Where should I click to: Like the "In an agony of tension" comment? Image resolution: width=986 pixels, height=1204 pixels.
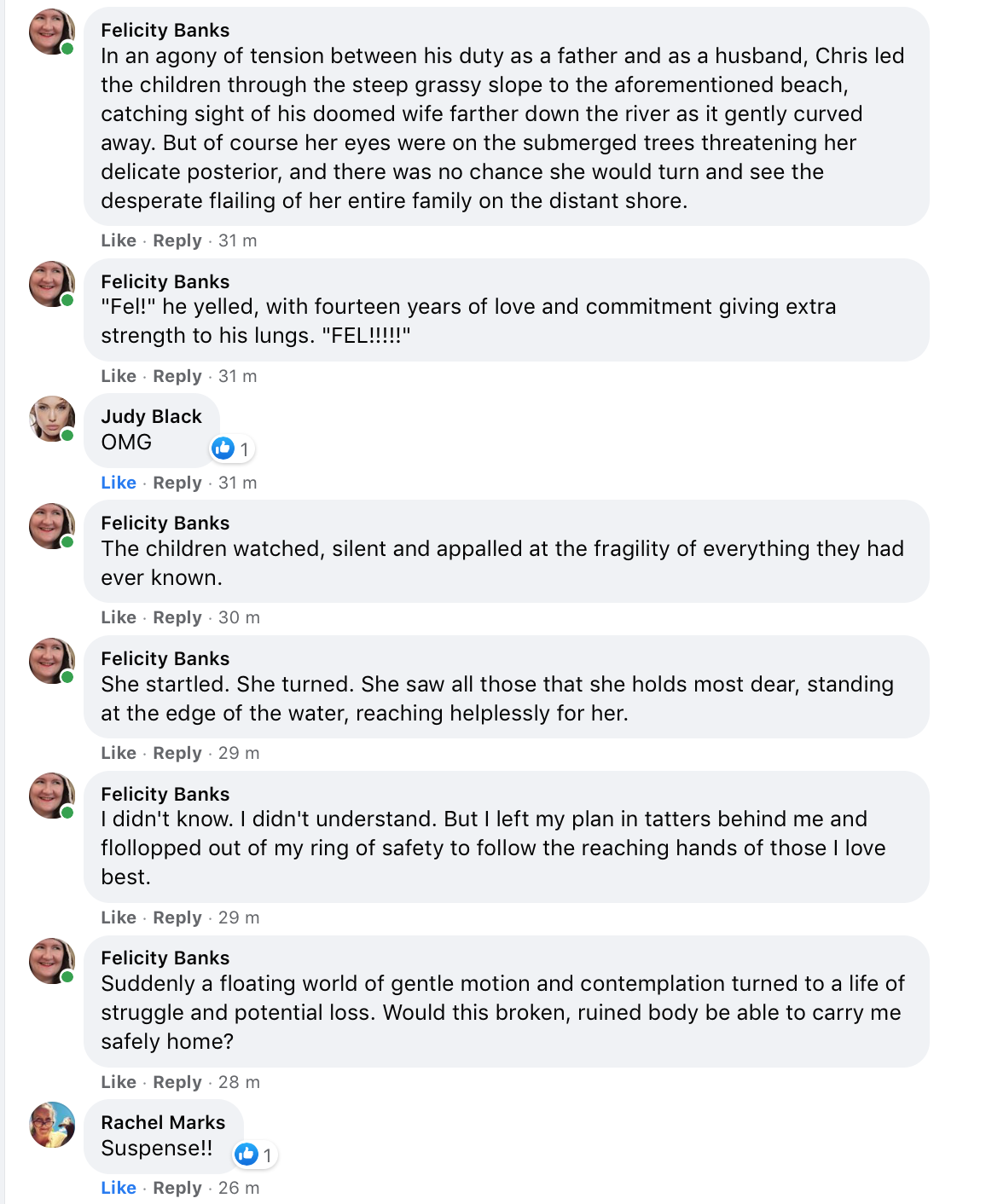119,240
